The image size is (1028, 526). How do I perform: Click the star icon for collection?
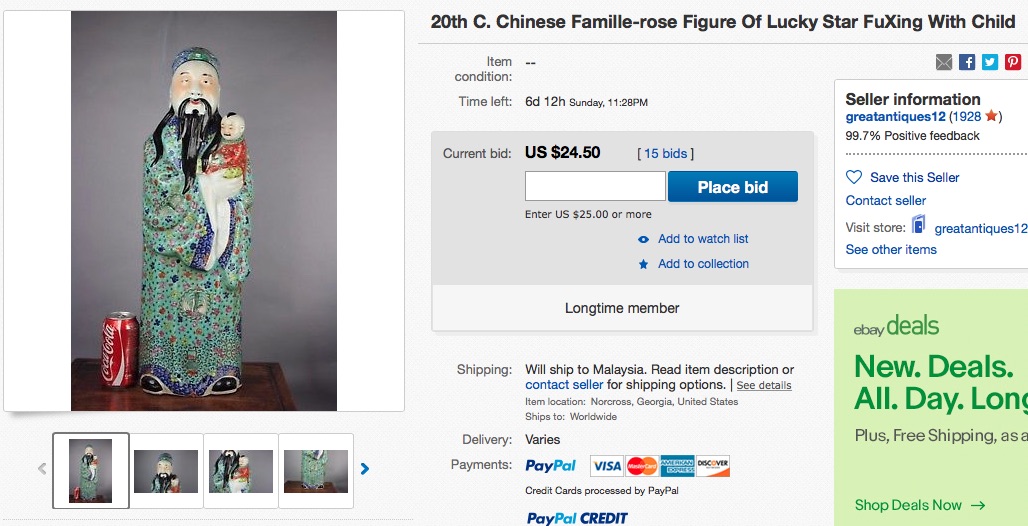click(x=644, y=264)
